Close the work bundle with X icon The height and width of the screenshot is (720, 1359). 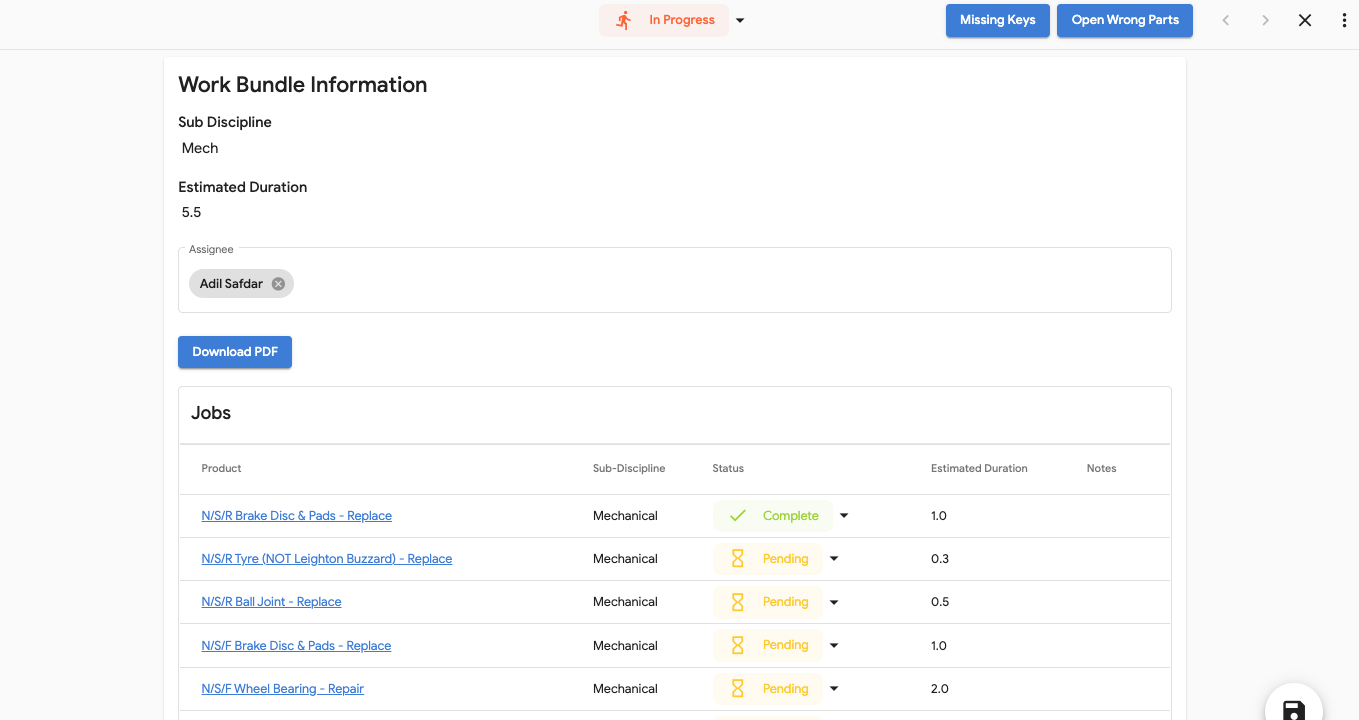[x=1305, y=20]
